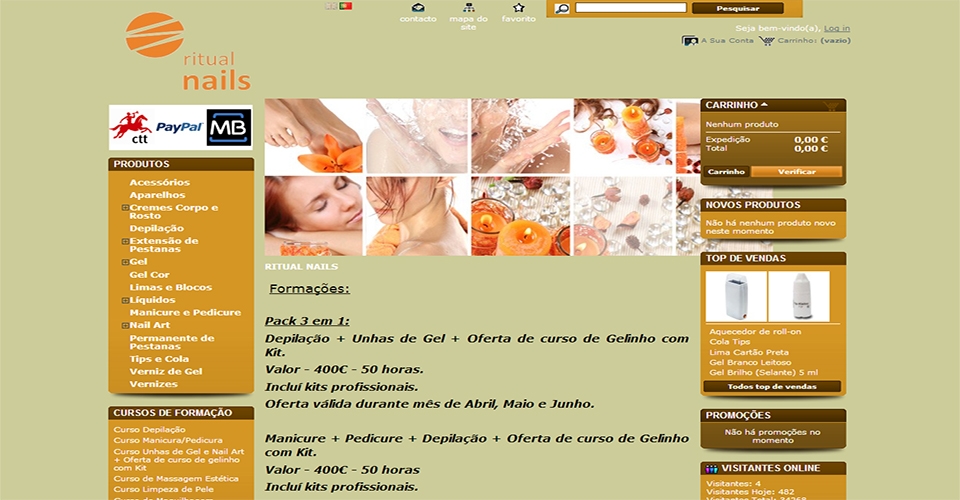Open the PROMOÇÕES header

[773, 416]
